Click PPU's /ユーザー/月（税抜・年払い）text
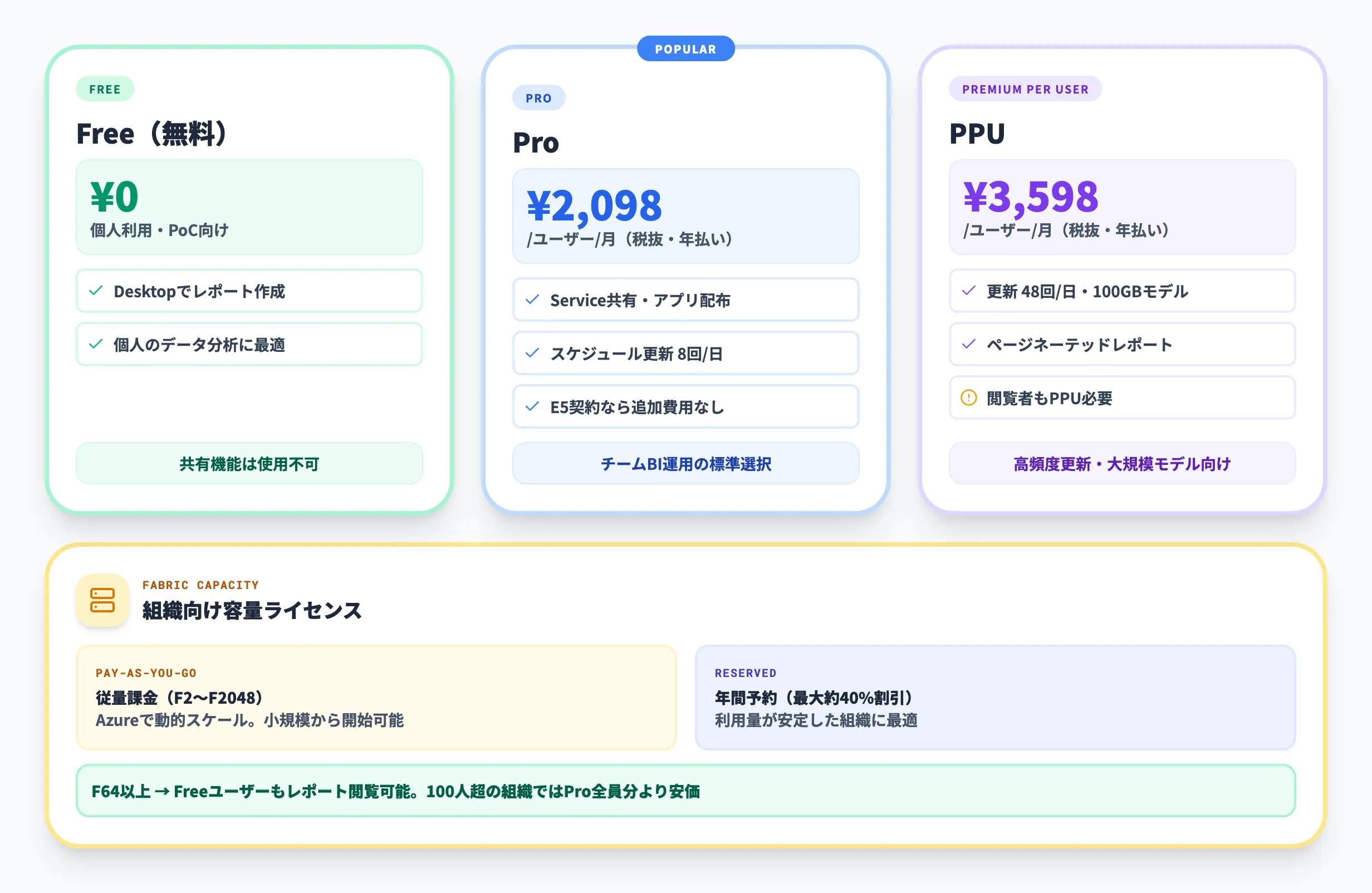Viewport: 1372px width, 893px height. point(1066,230)
